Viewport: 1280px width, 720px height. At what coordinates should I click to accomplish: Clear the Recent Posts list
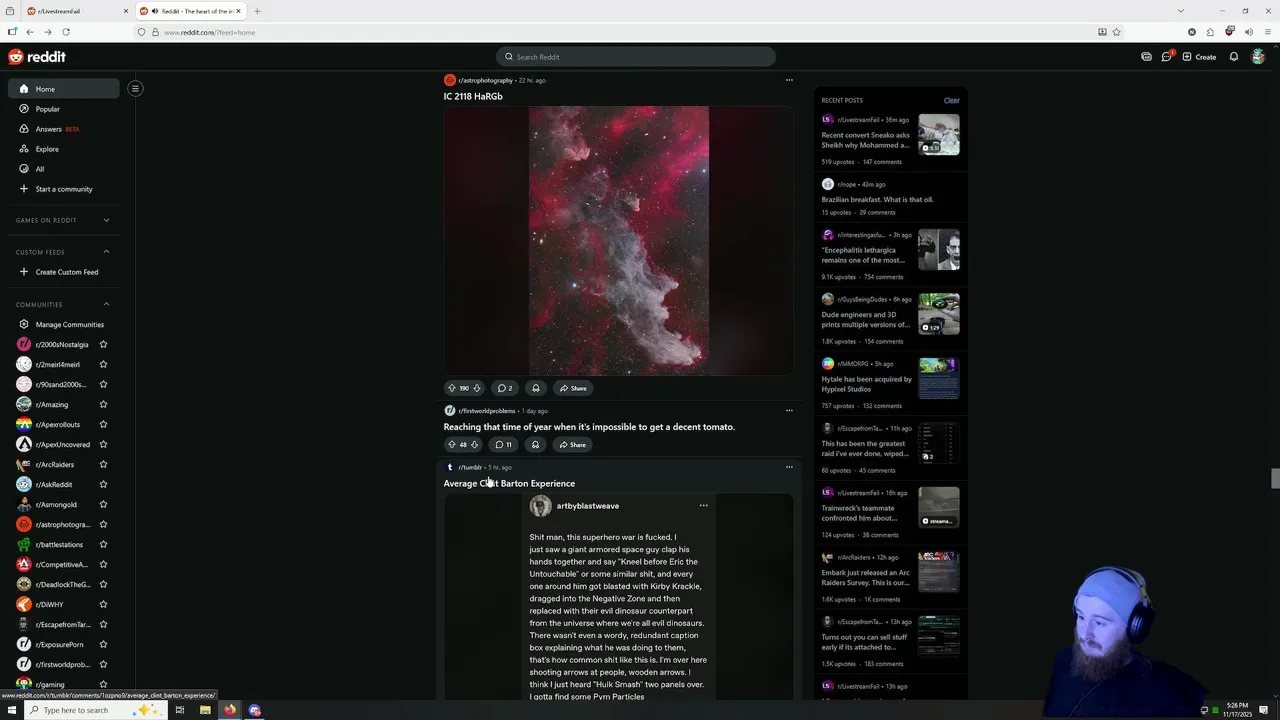[x=951, y=100]
